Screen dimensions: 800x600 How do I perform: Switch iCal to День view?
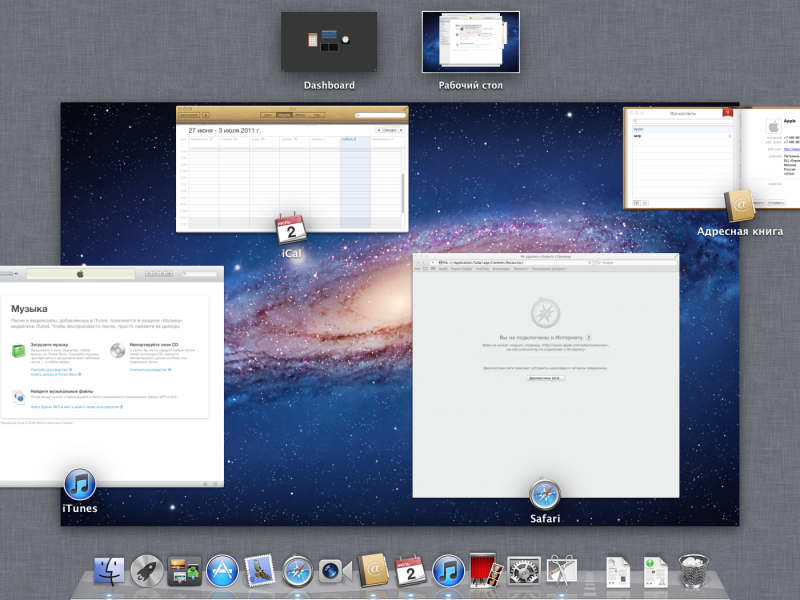(268, 115)
